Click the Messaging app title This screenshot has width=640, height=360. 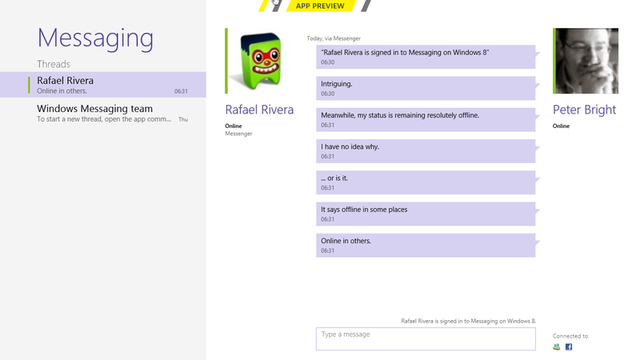[x=96, y=38]
